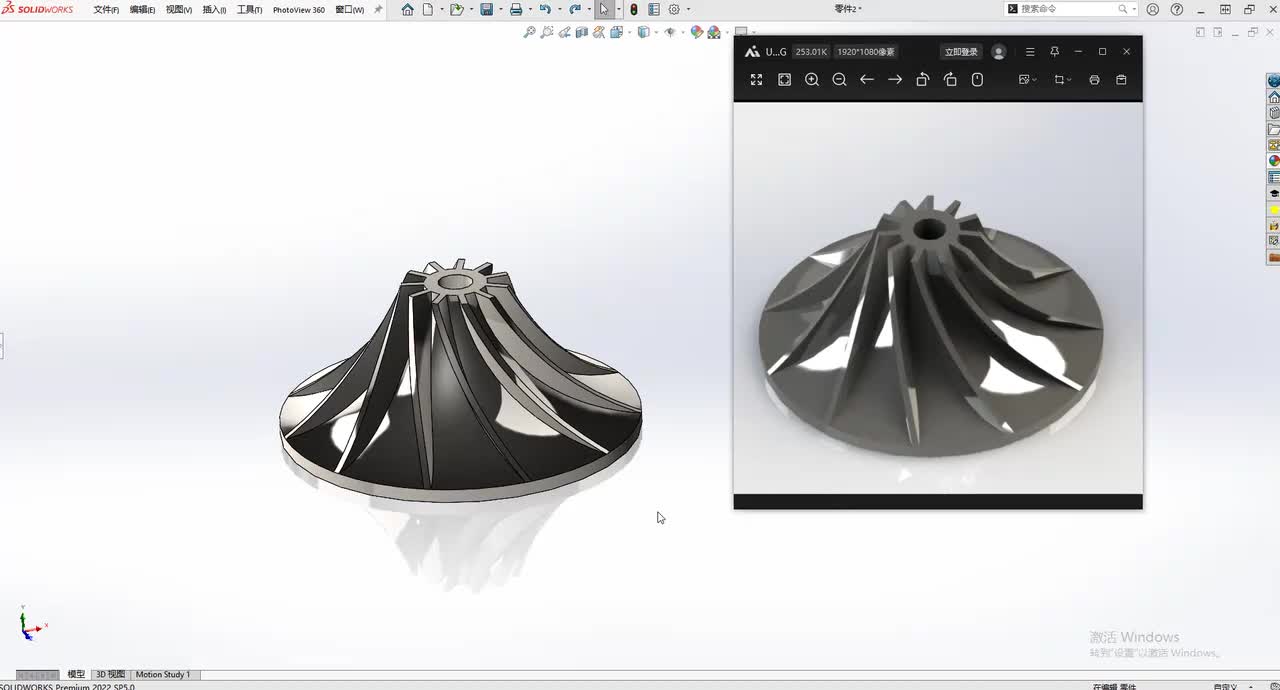This screenshot has width=1280, height=690.
Task: Open the 插入(I) menu
Action: pyautogui.click(x=214, y=10)
